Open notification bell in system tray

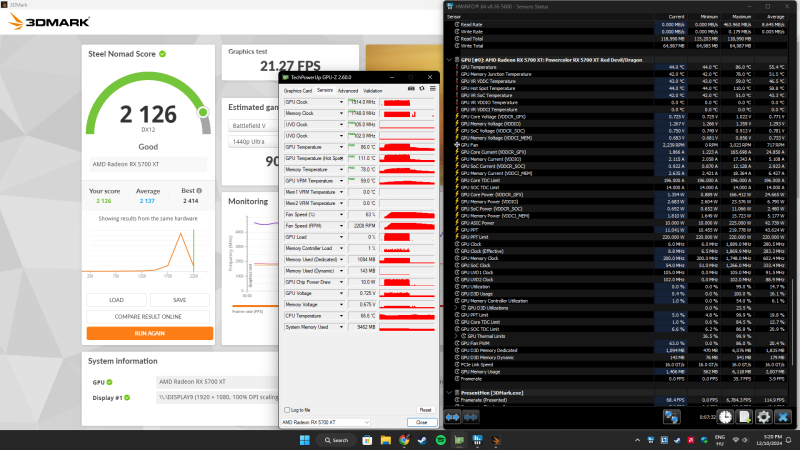789,440
